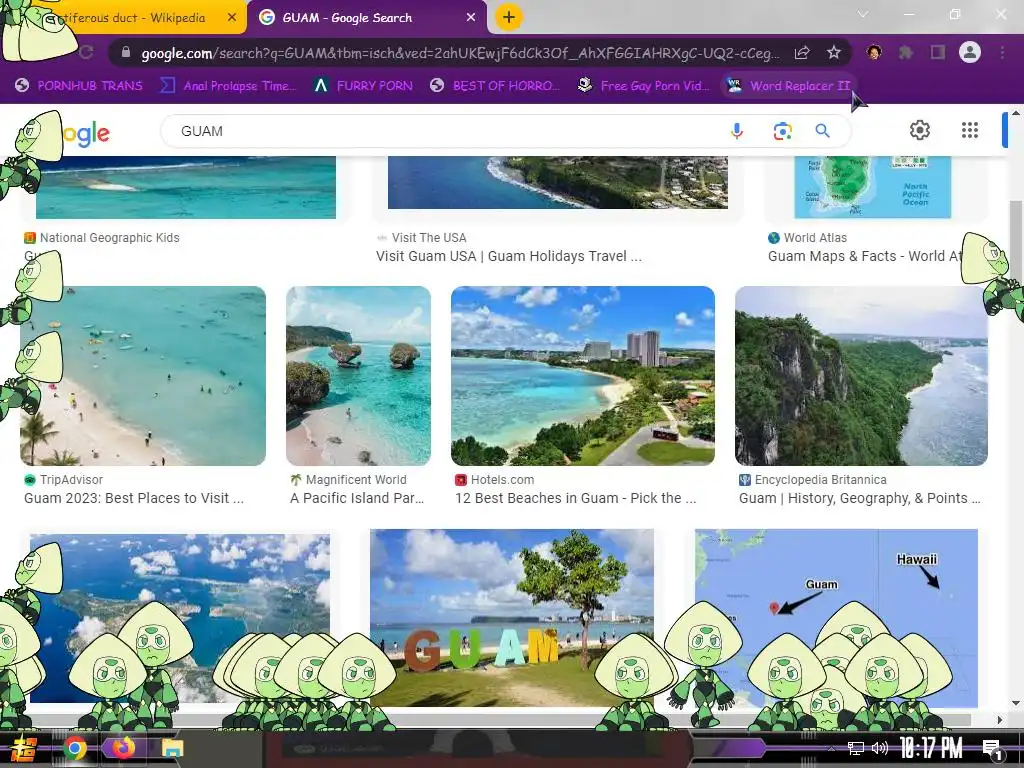Open TripAdvisor Guam beach thumbnail
This screenshot has width=1024, height=768.
[x=143, y=376]
